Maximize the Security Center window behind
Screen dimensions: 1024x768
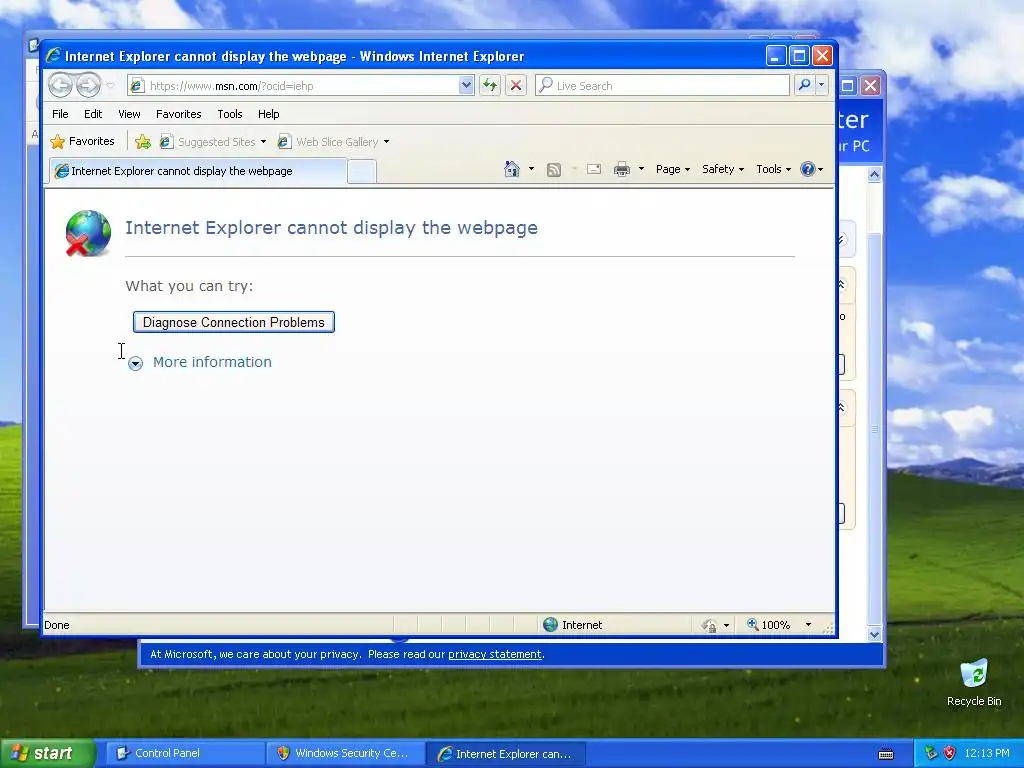pyautogui.click(x=847, y=86)
